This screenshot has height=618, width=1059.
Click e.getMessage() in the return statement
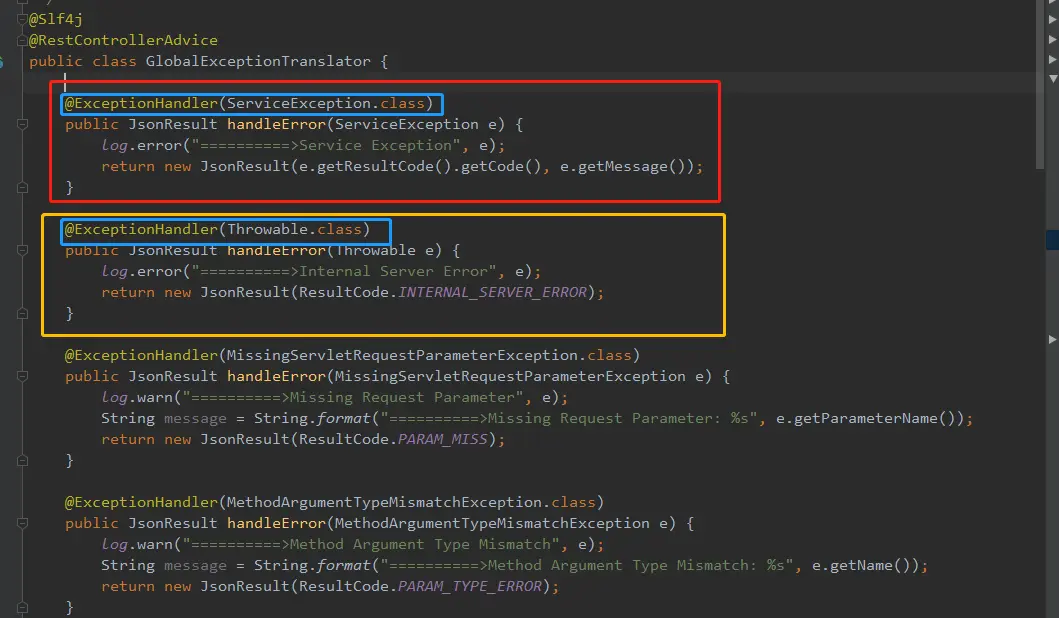pos(623,166)
